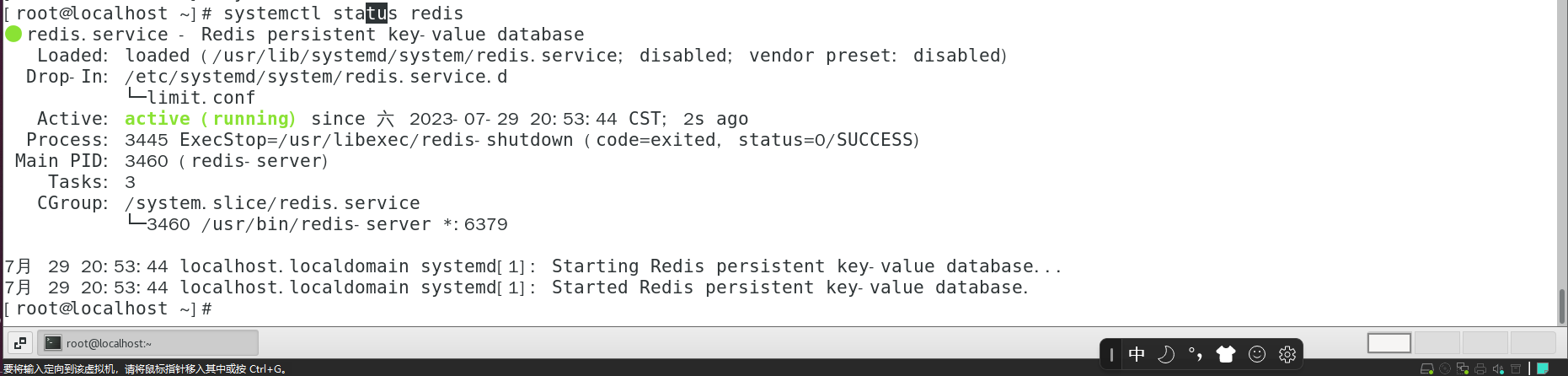Click the show desktop window icon

pos(20,343)
